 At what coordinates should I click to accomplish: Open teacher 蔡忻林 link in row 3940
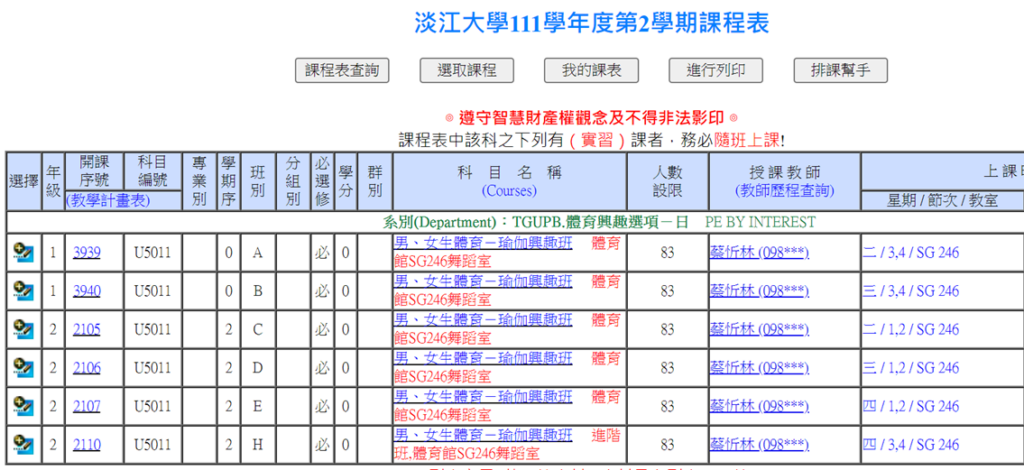click(x=760, y=291)
